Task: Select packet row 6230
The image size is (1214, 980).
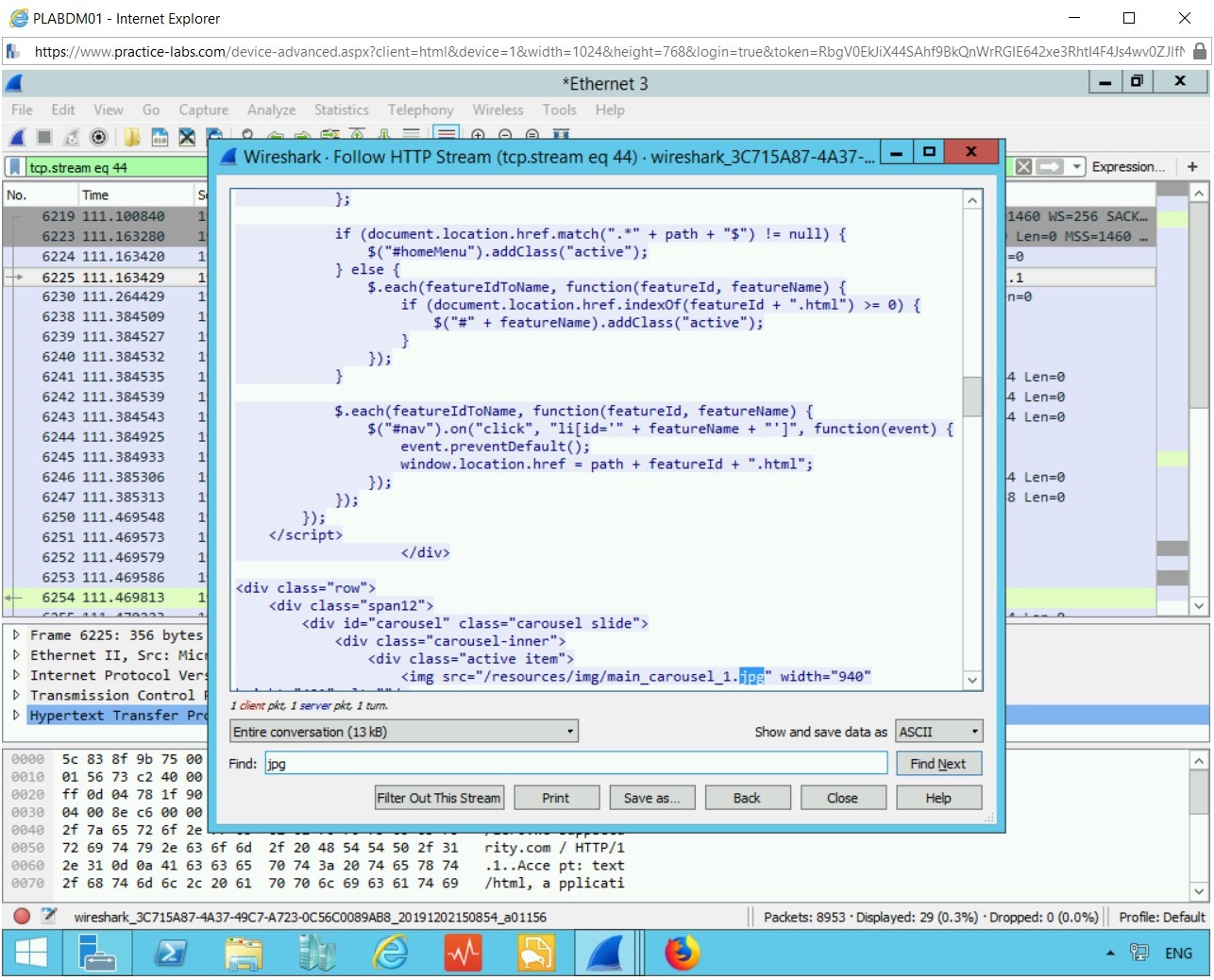Action: click(104, 296)
